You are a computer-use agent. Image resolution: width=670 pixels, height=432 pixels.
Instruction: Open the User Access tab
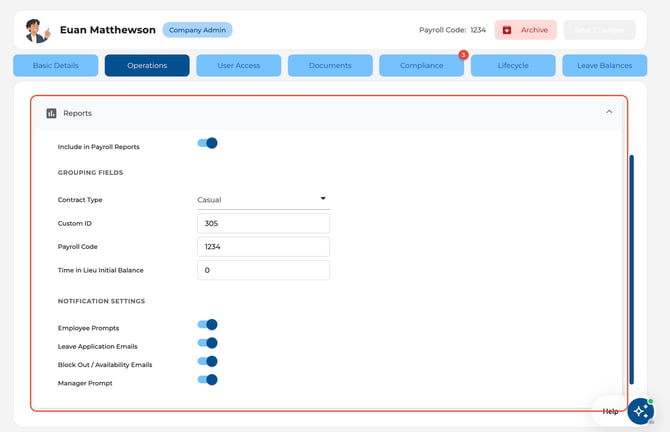point(238,65)
